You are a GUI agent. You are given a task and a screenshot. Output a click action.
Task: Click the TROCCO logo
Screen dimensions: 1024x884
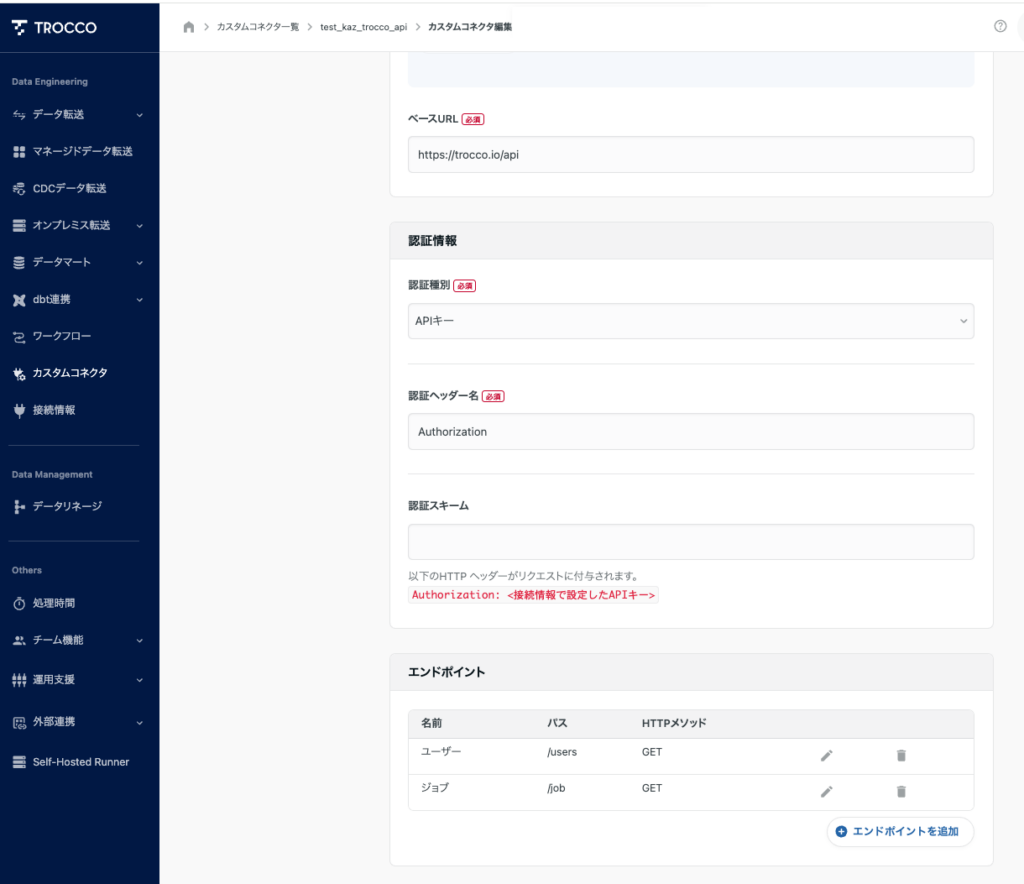tap(55, 27)
